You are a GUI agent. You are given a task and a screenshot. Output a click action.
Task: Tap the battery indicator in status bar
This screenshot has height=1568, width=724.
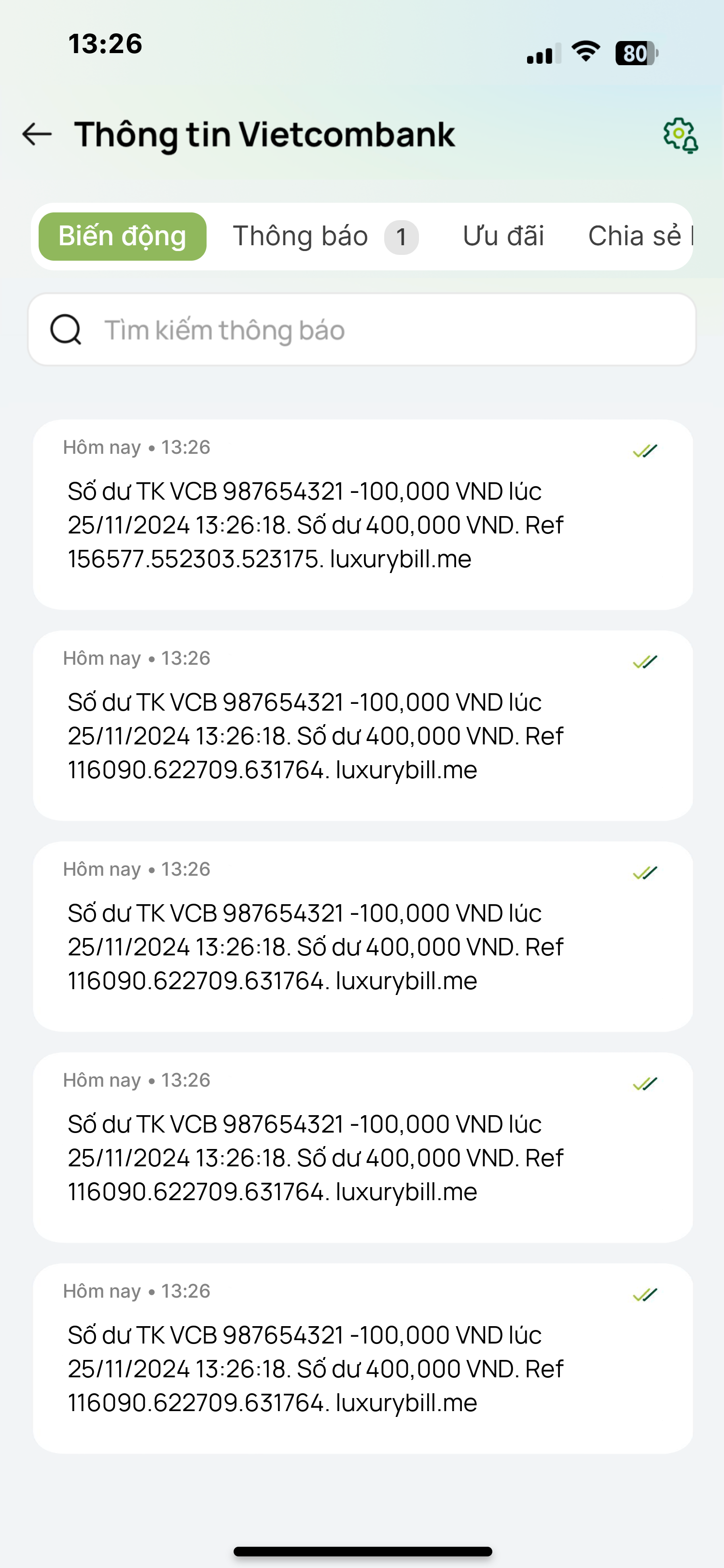pyautogui.click(x=636, y=54)
